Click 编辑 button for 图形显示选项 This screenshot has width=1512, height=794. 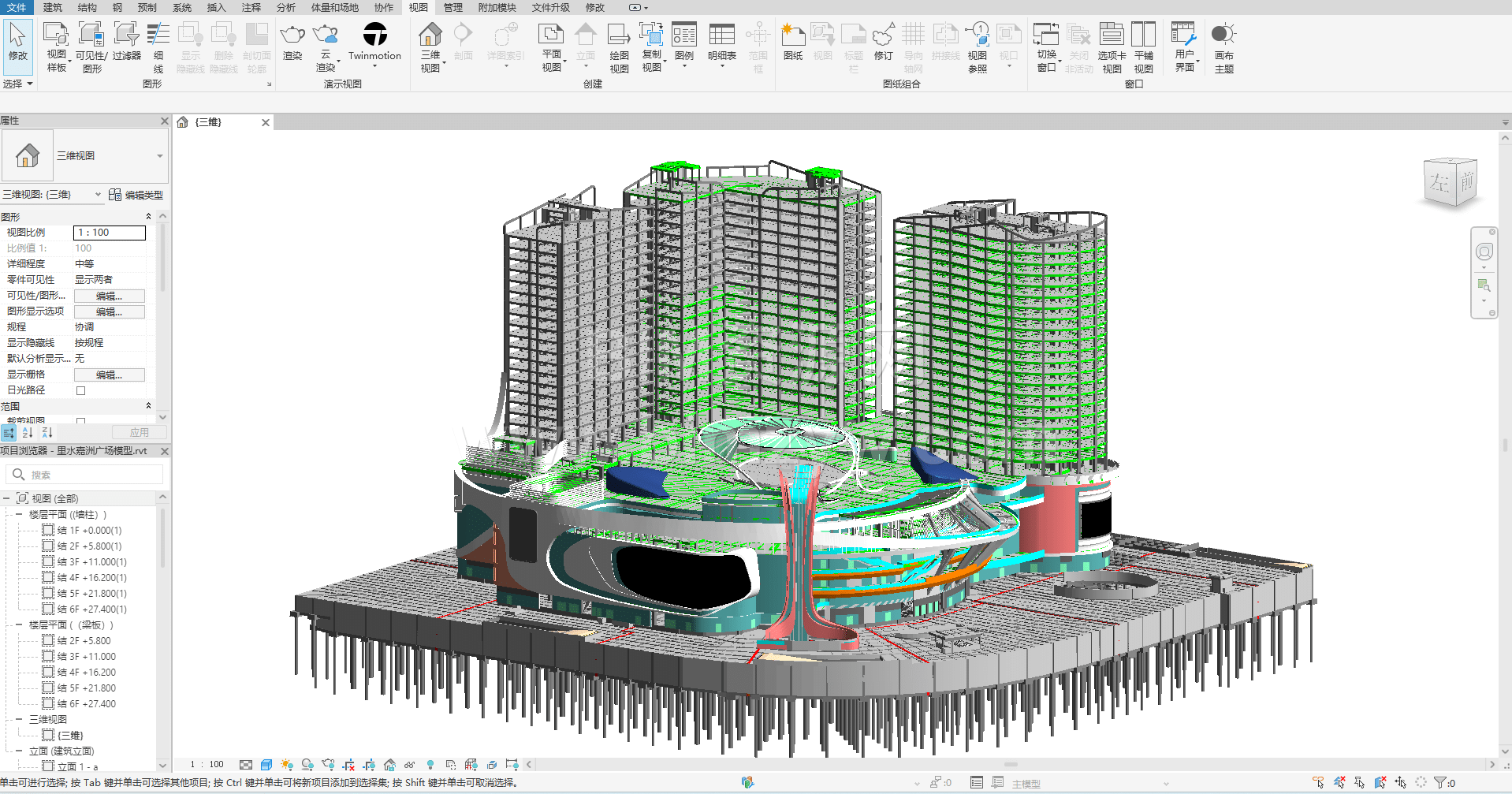tap(109, 311)
